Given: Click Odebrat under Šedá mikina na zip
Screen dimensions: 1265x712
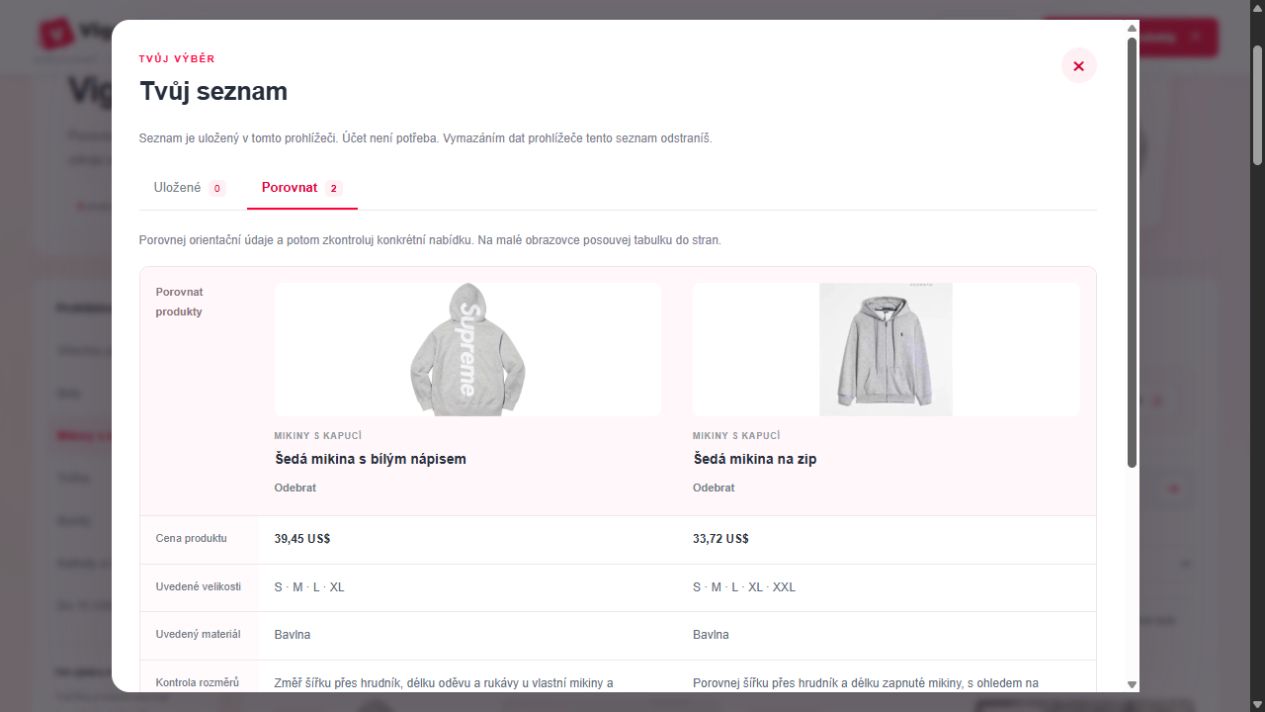Looking at the screenshot, I should (713, 488).
